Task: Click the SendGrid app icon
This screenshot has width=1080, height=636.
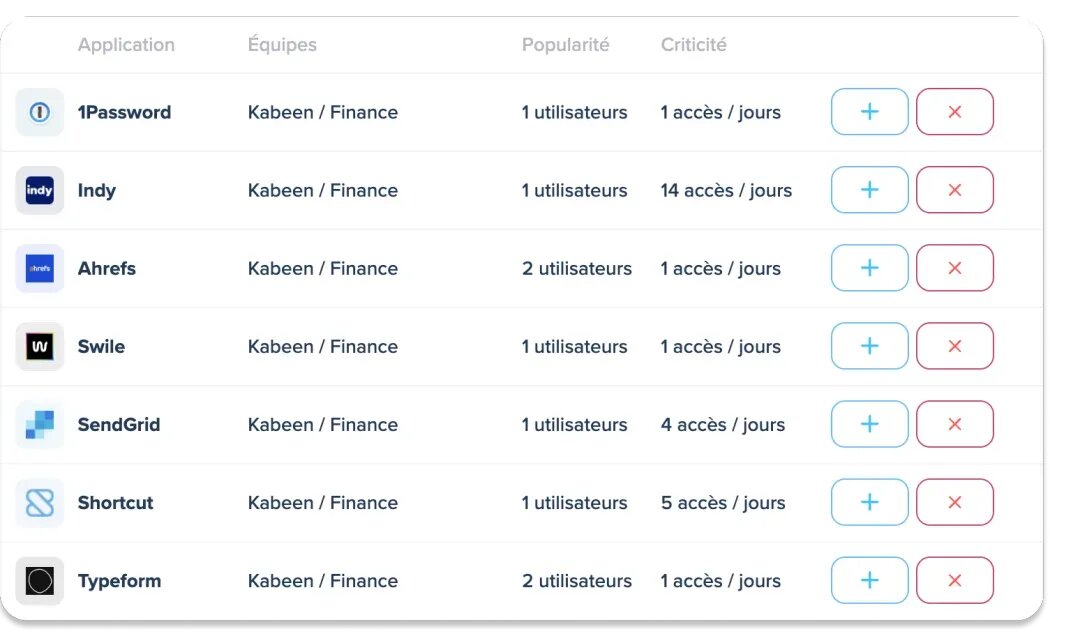Action: (40, 424)
